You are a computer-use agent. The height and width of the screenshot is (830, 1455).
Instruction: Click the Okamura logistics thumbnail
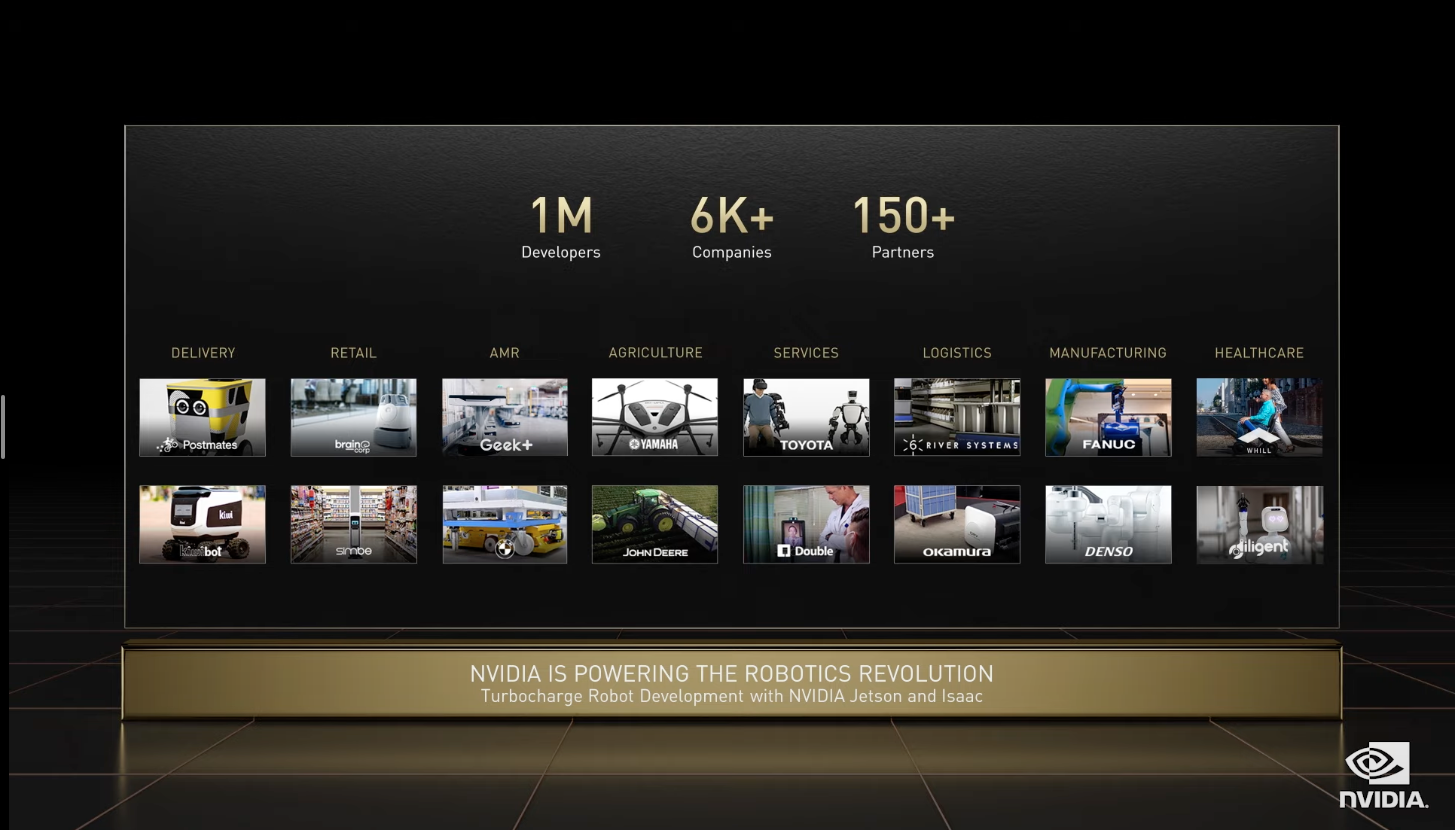[x=957, y=524]
